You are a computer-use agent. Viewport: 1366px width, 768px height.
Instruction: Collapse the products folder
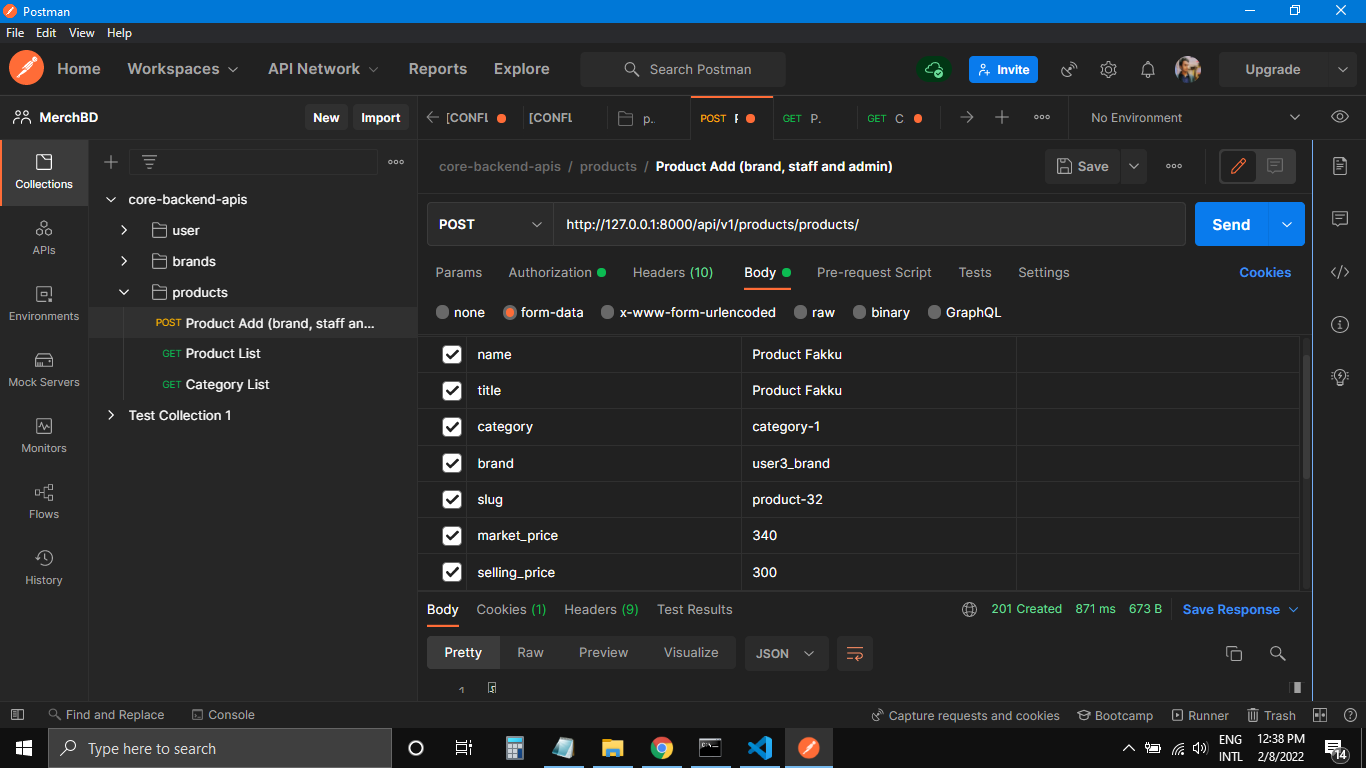[x=124, y=292]
